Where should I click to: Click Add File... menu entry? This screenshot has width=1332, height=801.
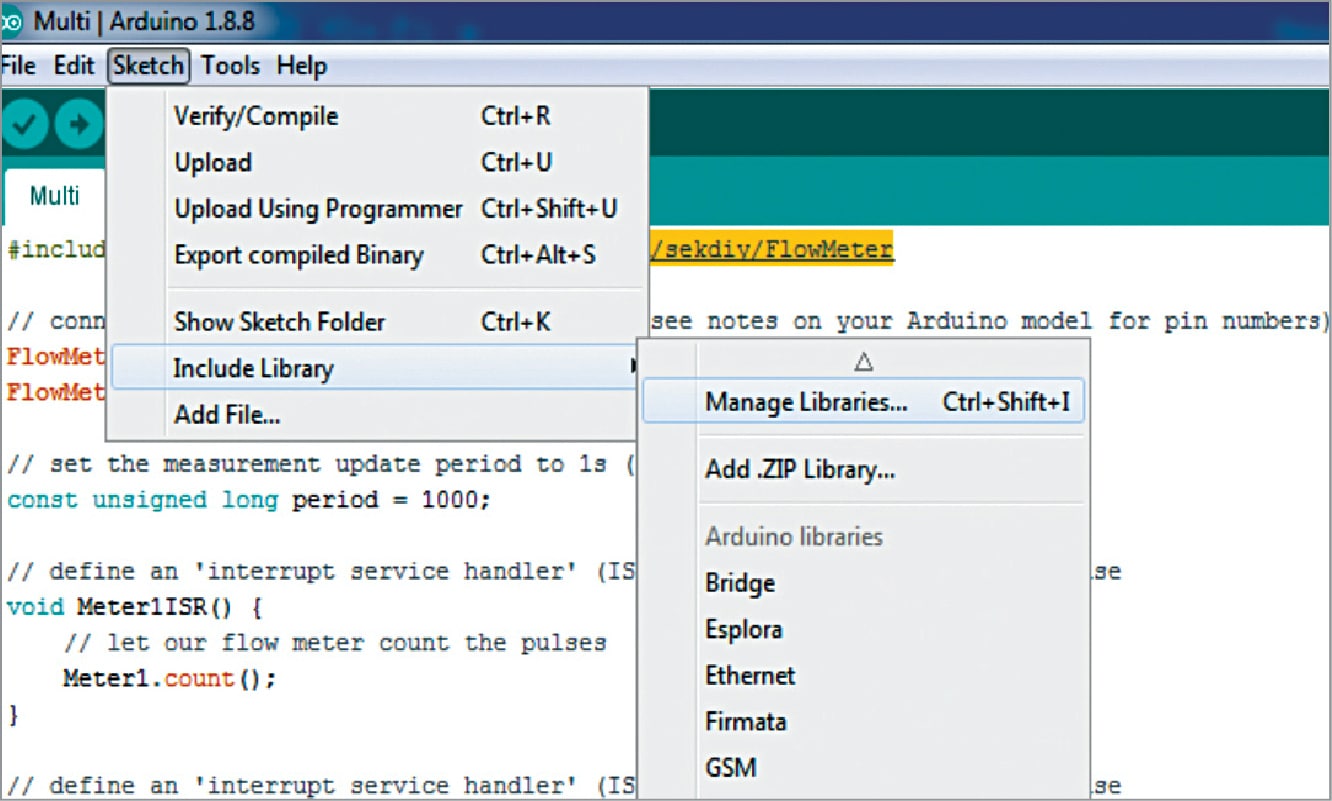coord(227,415)
